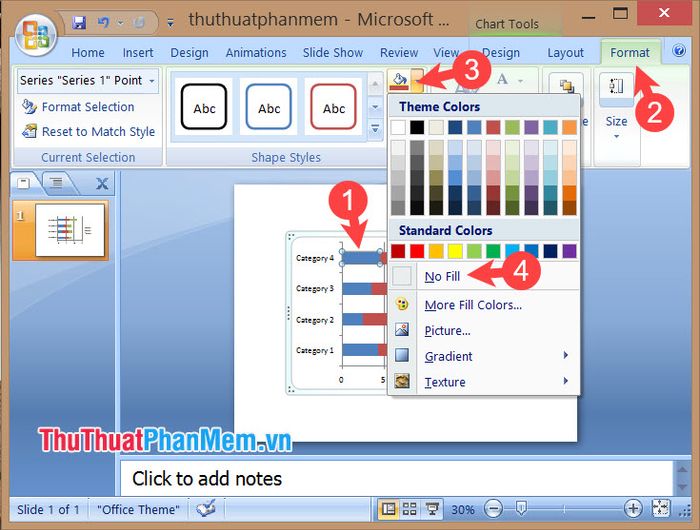Expand the Shape Styles gallery

point(375,129)
